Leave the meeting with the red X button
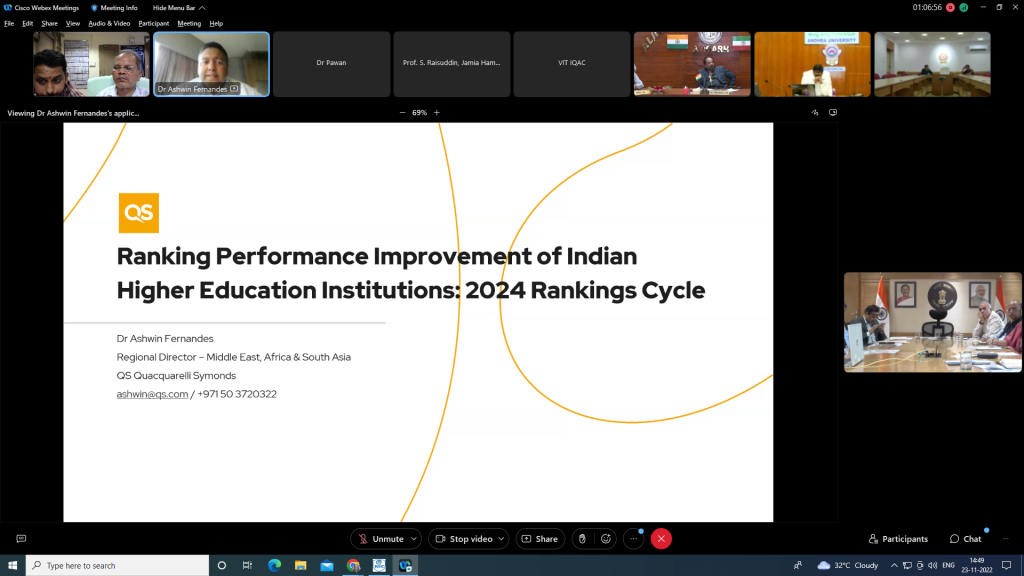Viewport: 1024px width, 576px height. click(x=661, y=539)
